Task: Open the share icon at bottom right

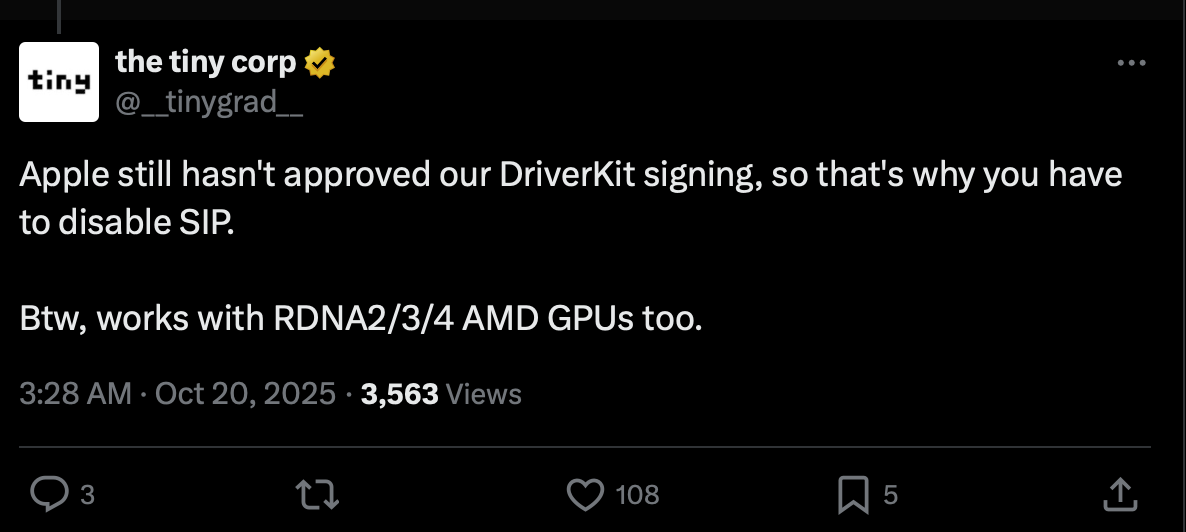Action: 1121,493
